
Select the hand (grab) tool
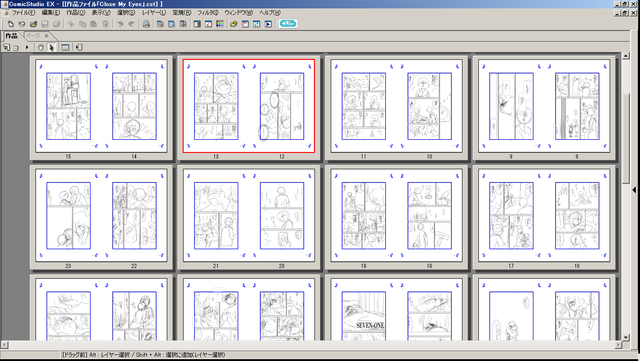tap(40, 47)
